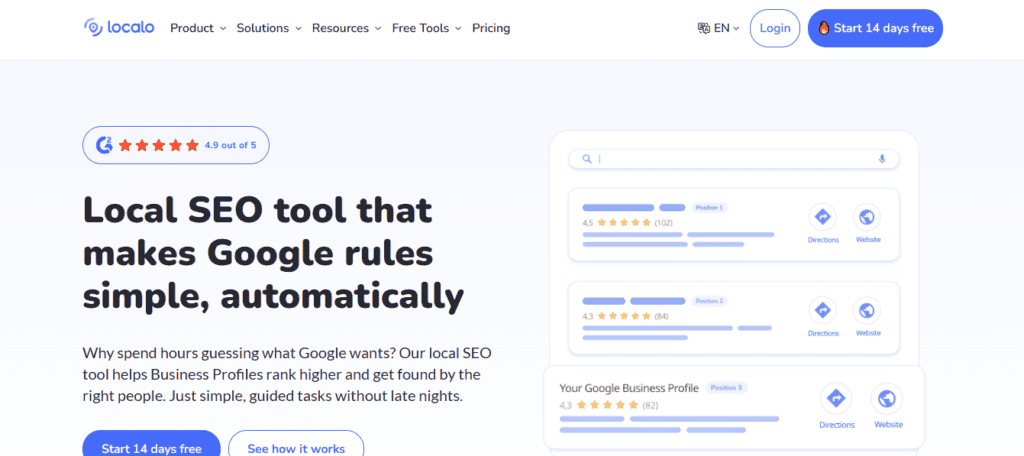Click the Position 3 badge
The width and height of the screenshot is (1024, 456).
(x=727, y=388)
